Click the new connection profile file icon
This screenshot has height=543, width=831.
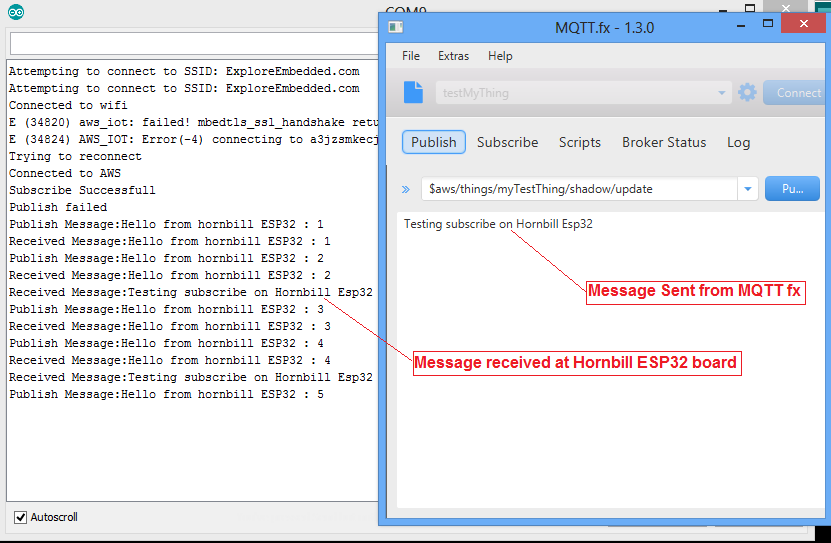[413, 93]
